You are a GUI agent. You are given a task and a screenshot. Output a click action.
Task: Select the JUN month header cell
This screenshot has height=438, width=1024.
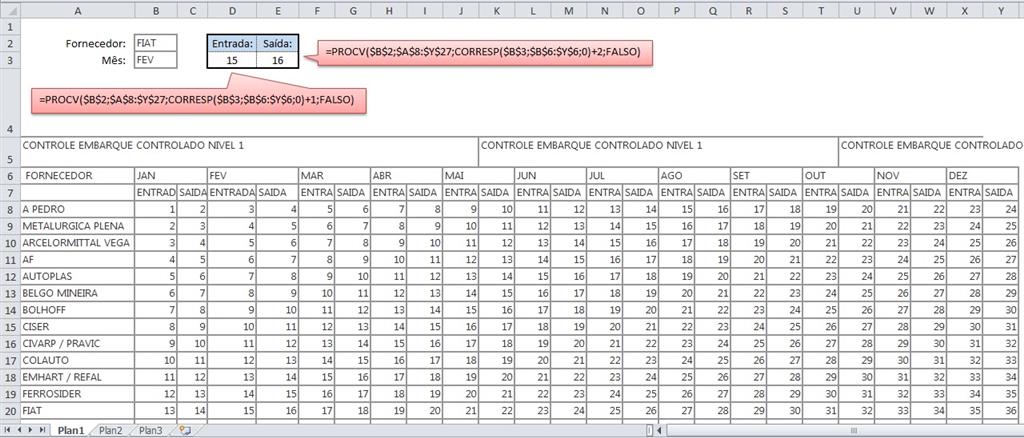tap(550, 176)
